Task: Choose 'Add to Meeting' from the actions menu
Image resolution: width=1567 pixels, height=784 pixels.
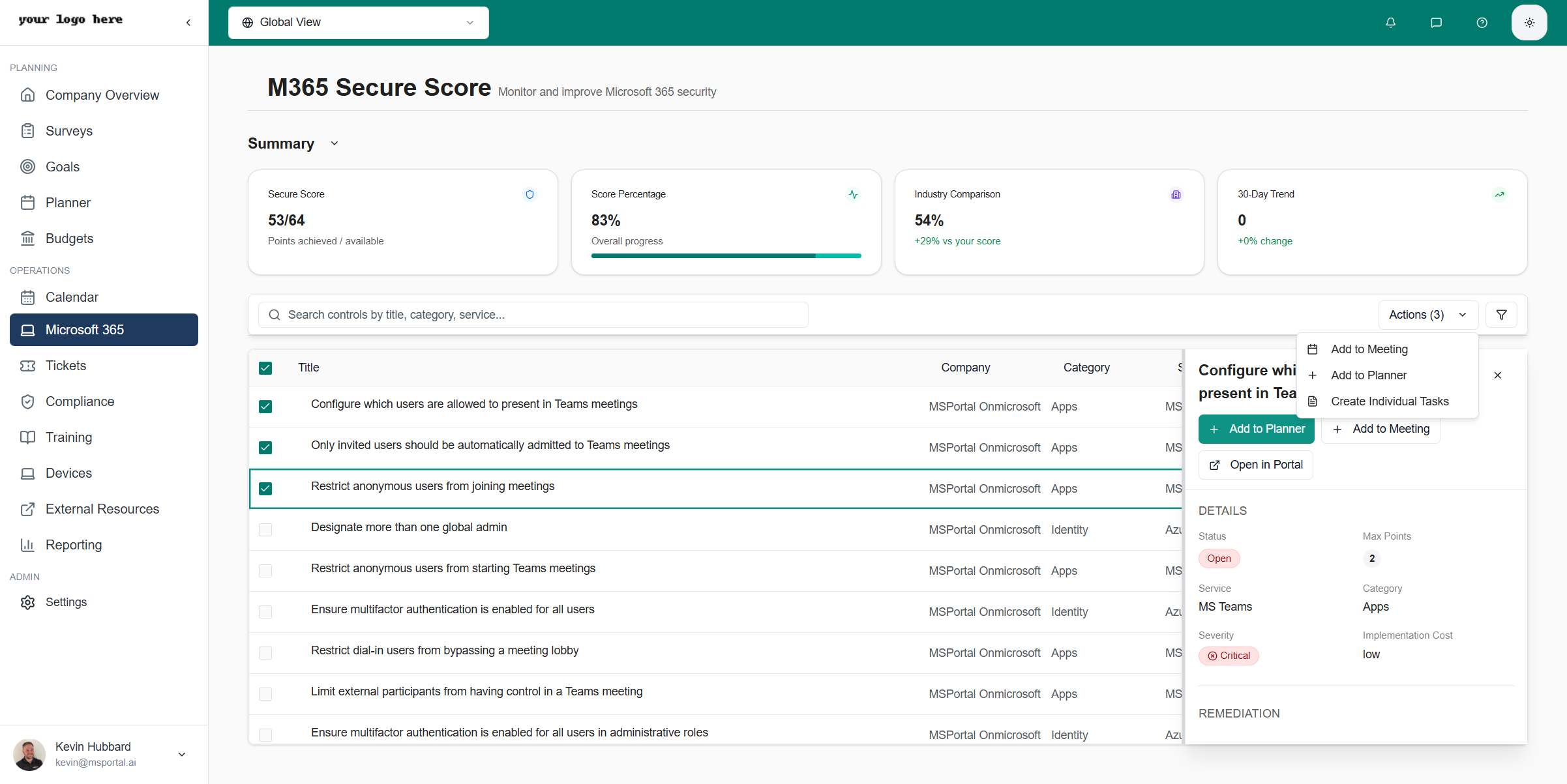Action: (x=1369, y=349)
